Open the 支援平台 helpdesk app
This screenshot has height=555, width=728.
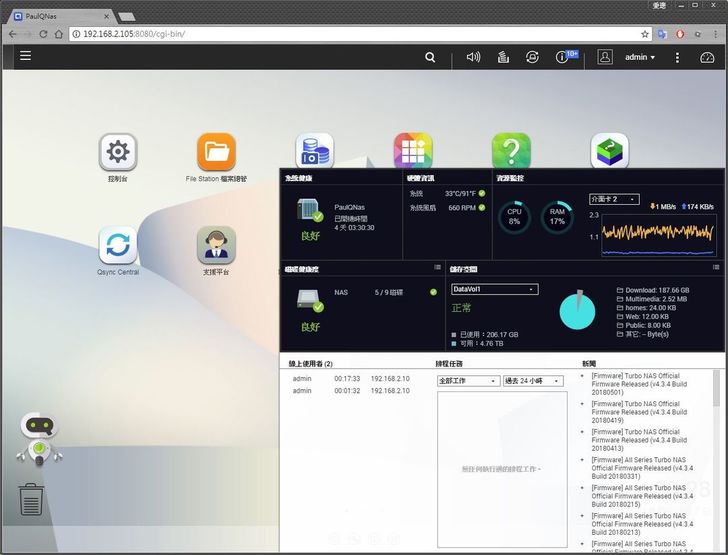click(x=216, y=245)
